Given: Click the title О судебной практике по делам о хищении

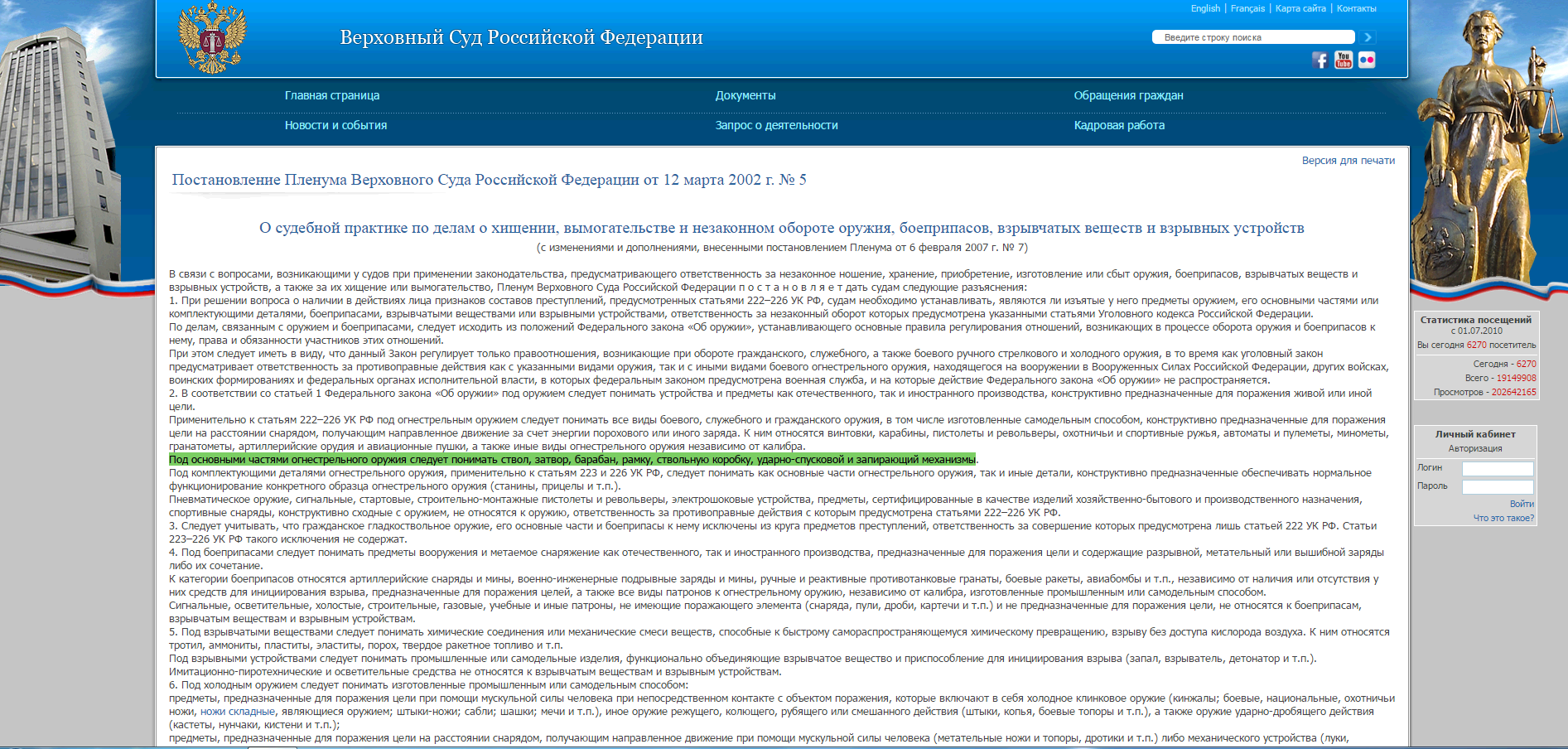Looking at the screenshot, I should click(782, 228).
